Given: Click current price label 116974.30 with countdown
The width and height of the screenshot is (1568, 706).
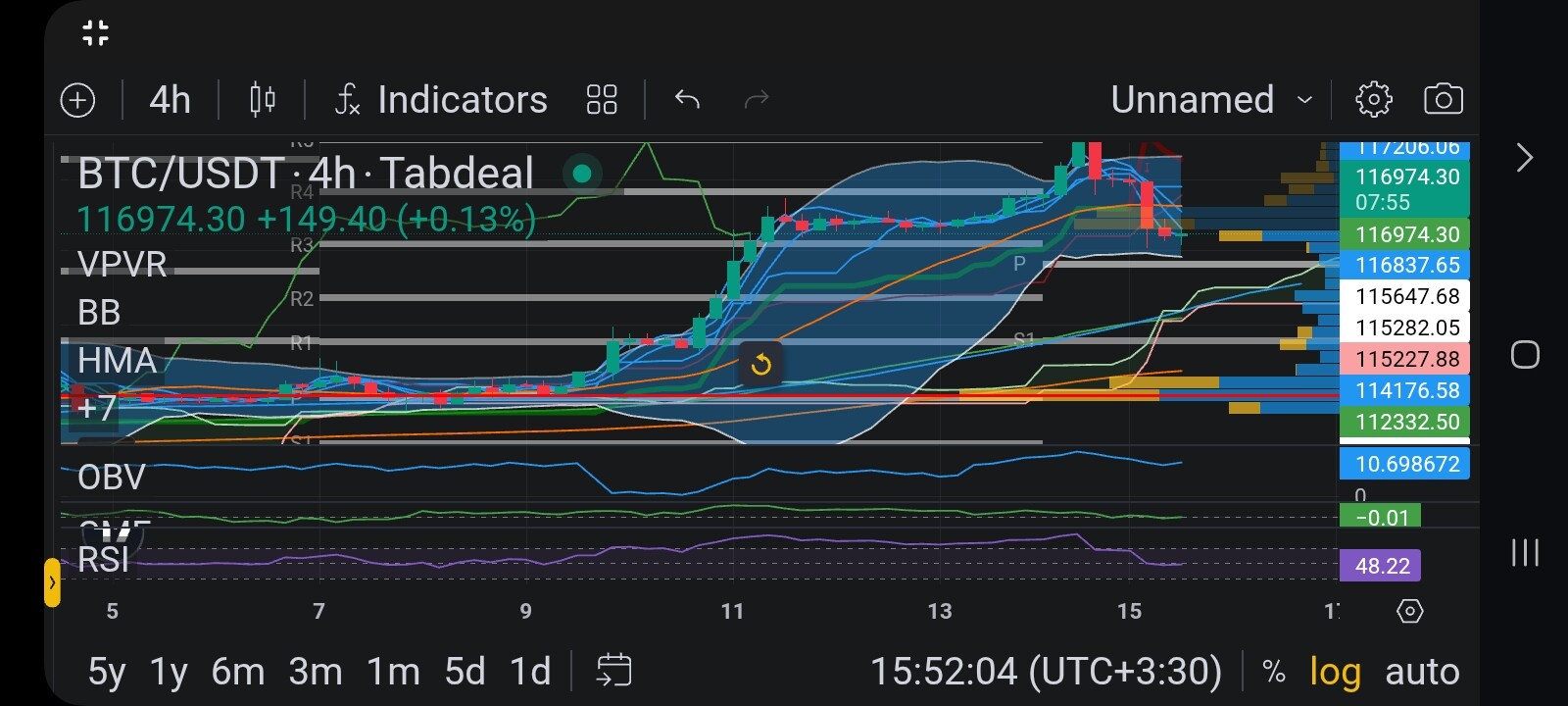Looking at the screenshot, I should [1404, 189].
